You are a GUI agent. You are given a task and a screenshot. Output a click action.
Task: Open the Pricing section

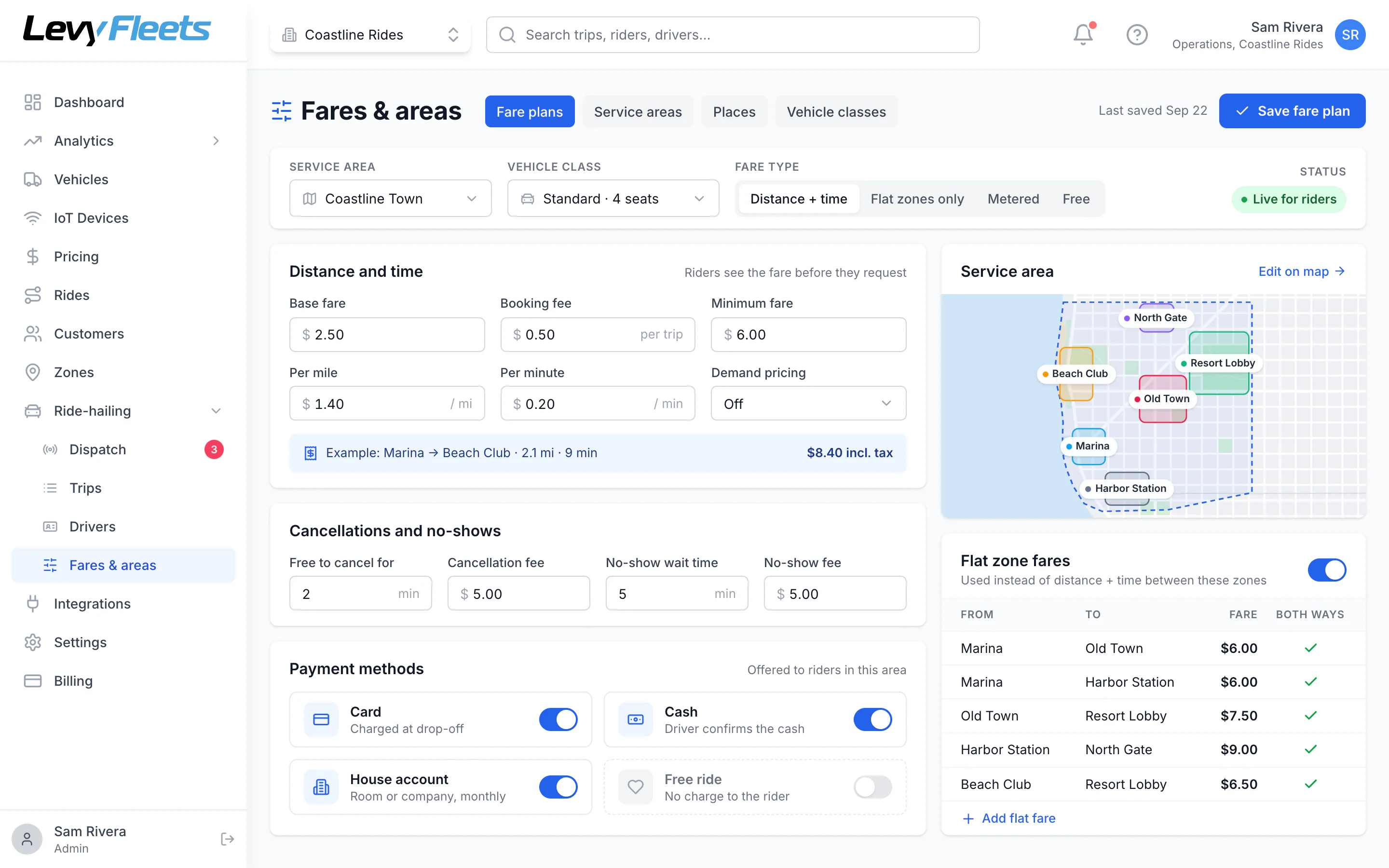[123, 256]
